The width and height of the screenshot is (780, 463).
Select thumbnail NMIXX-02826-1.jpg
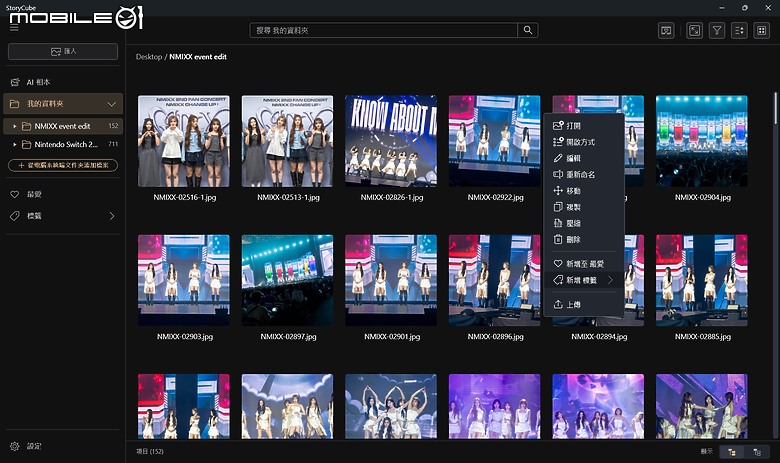391,141
